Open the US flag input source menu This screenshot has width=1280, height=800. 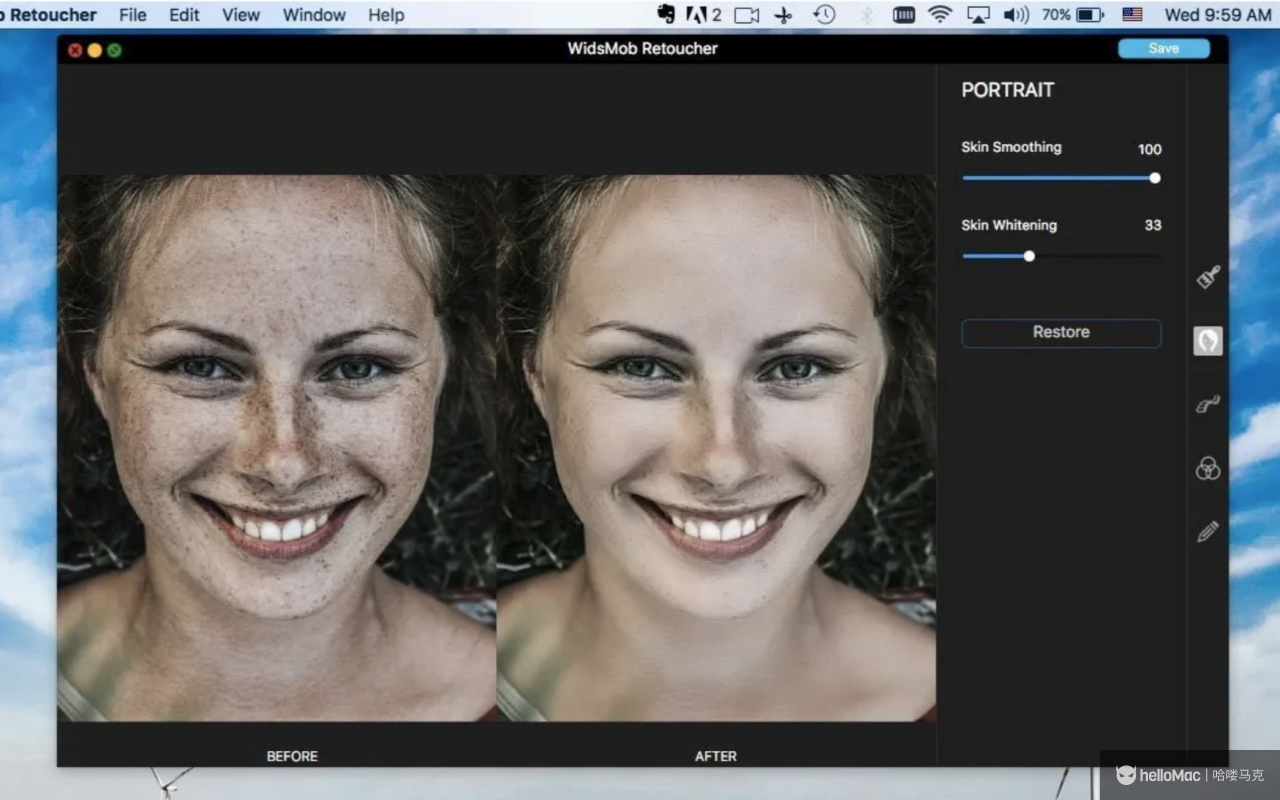pos(1132,15)
